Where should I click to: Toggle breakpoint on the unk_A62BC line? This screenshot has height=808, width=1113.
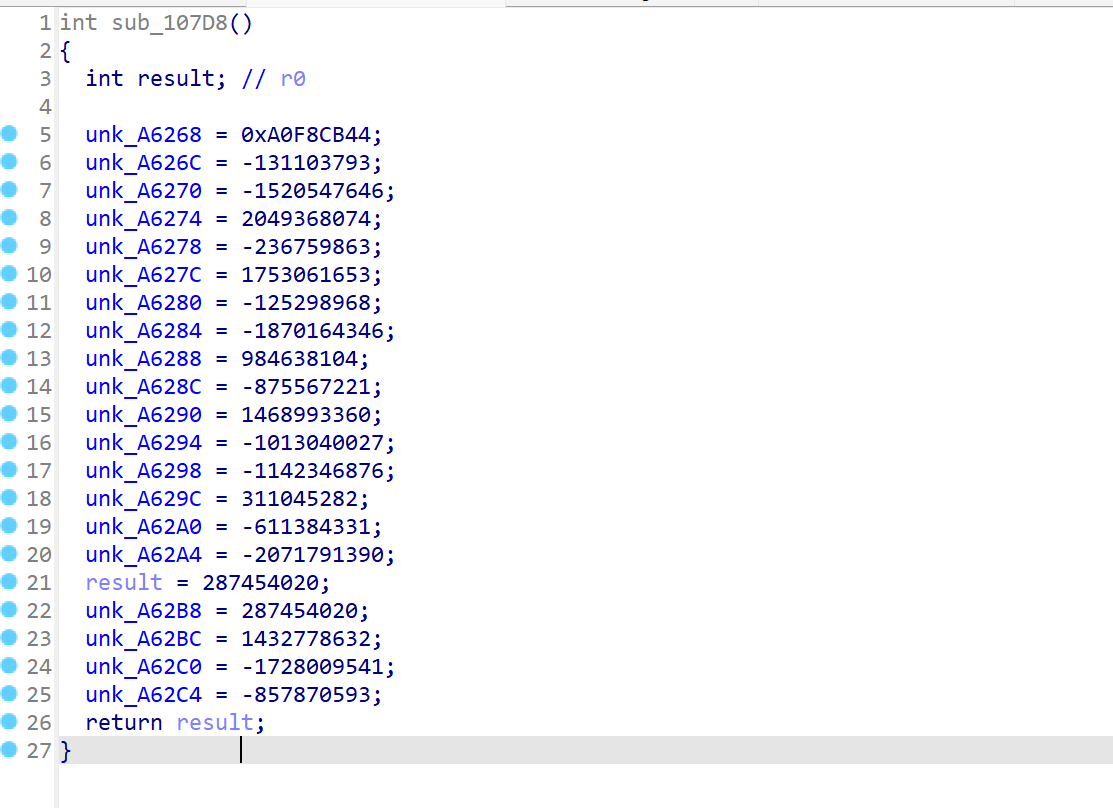tap(9, 638)
